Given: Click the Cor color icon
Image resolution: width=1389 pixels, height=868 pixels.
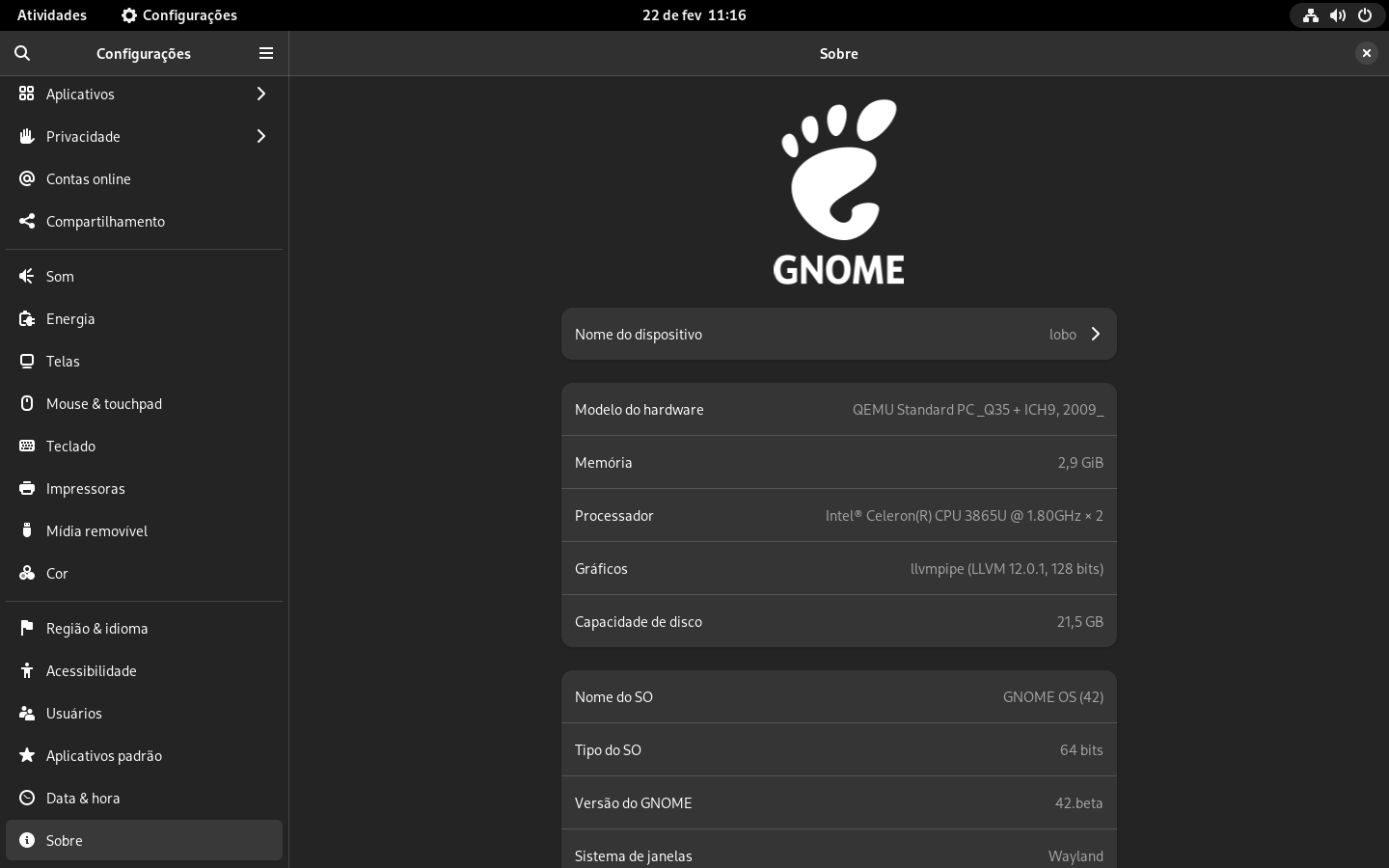Looking at the screenshot, I should tap(27, 573).
